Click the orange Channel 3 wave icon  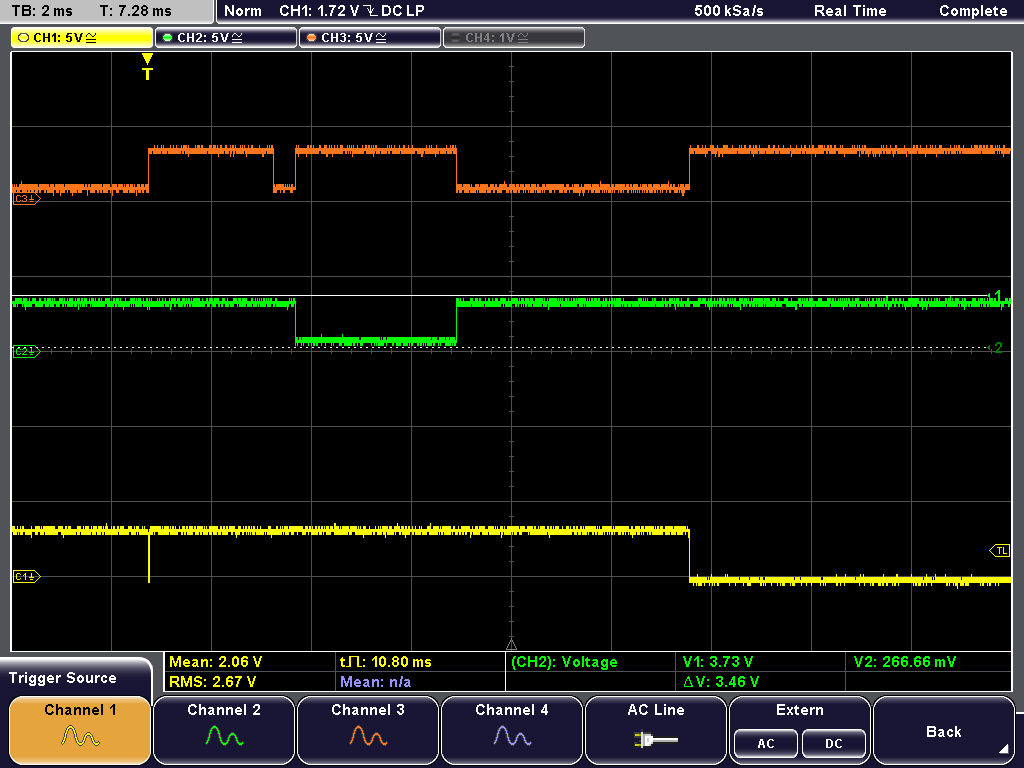368,737
